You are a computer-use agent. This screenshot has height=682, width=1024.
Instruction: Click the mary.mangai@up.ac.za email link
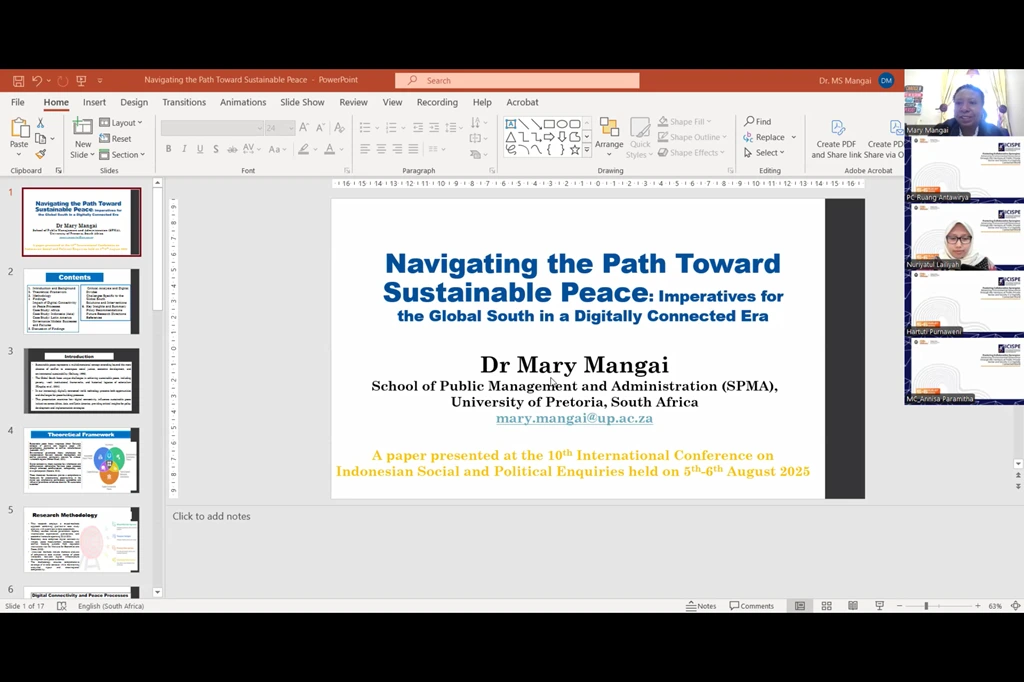(x=574, y=419)
